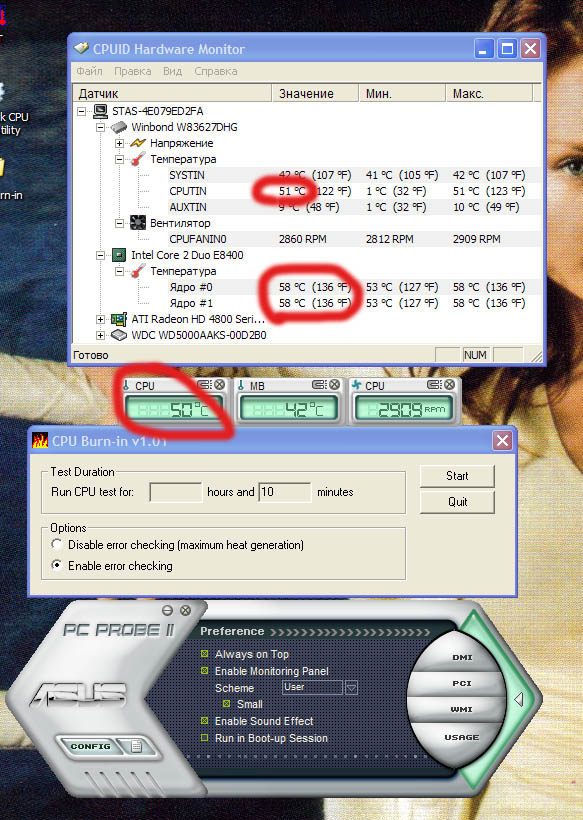This screenshot has height=820, width=583.
Task: Open the Scheme User dropdown
Action: (352, 688)
